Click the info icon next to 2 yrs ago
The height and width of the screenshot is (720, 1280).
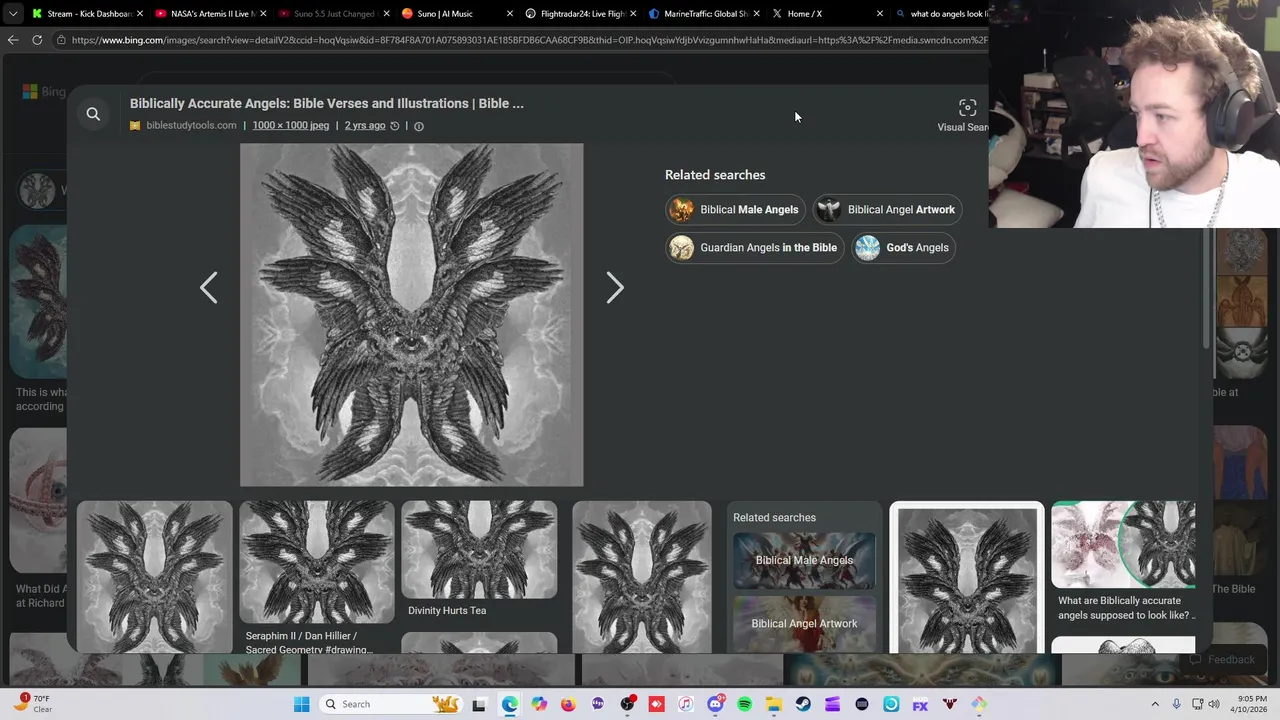[419, 126]
